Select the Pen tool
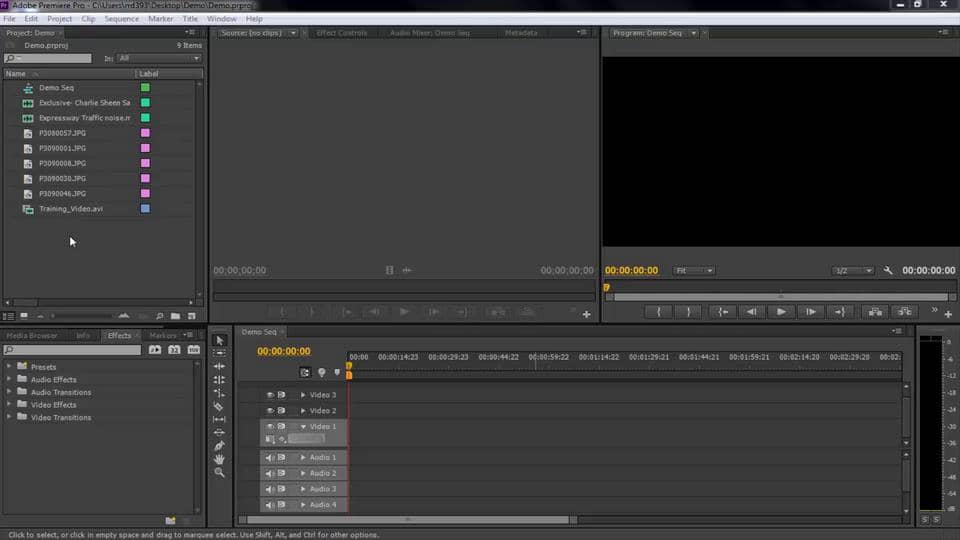This screenshot has height=540, width=960. click(x=219, y=446)
